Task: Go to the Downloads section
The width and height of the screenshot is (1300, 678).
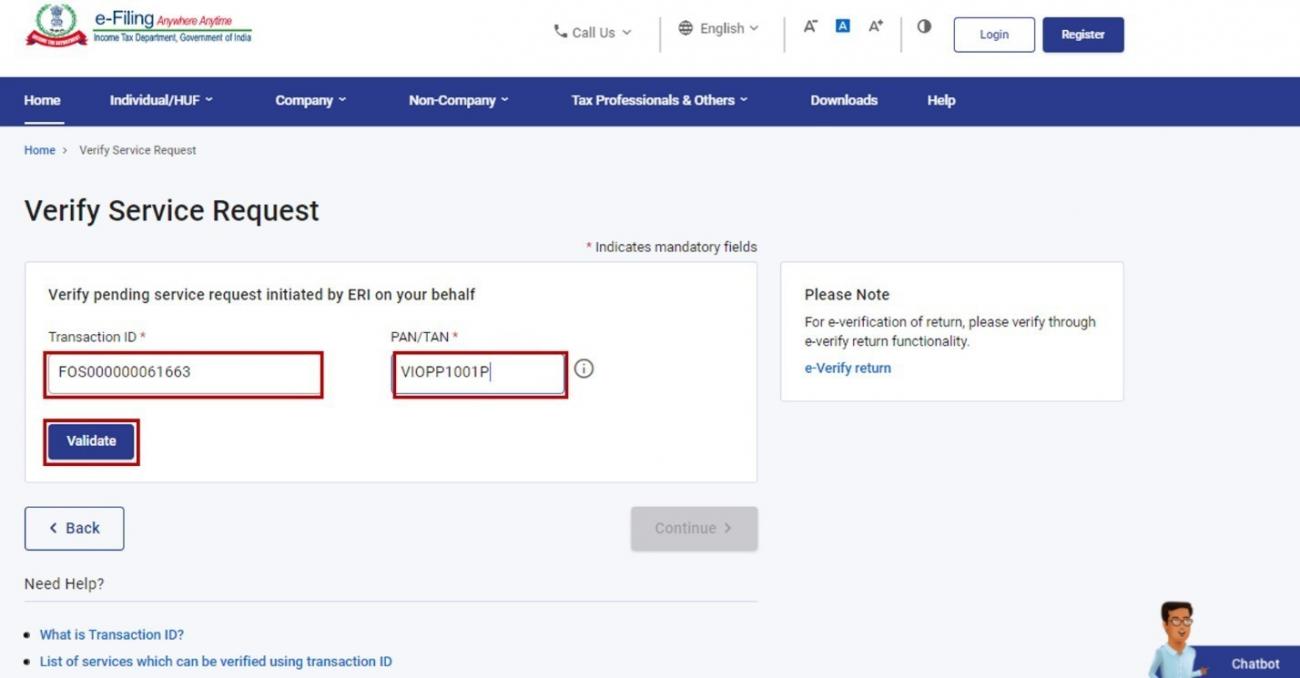Action: [843, 100]
